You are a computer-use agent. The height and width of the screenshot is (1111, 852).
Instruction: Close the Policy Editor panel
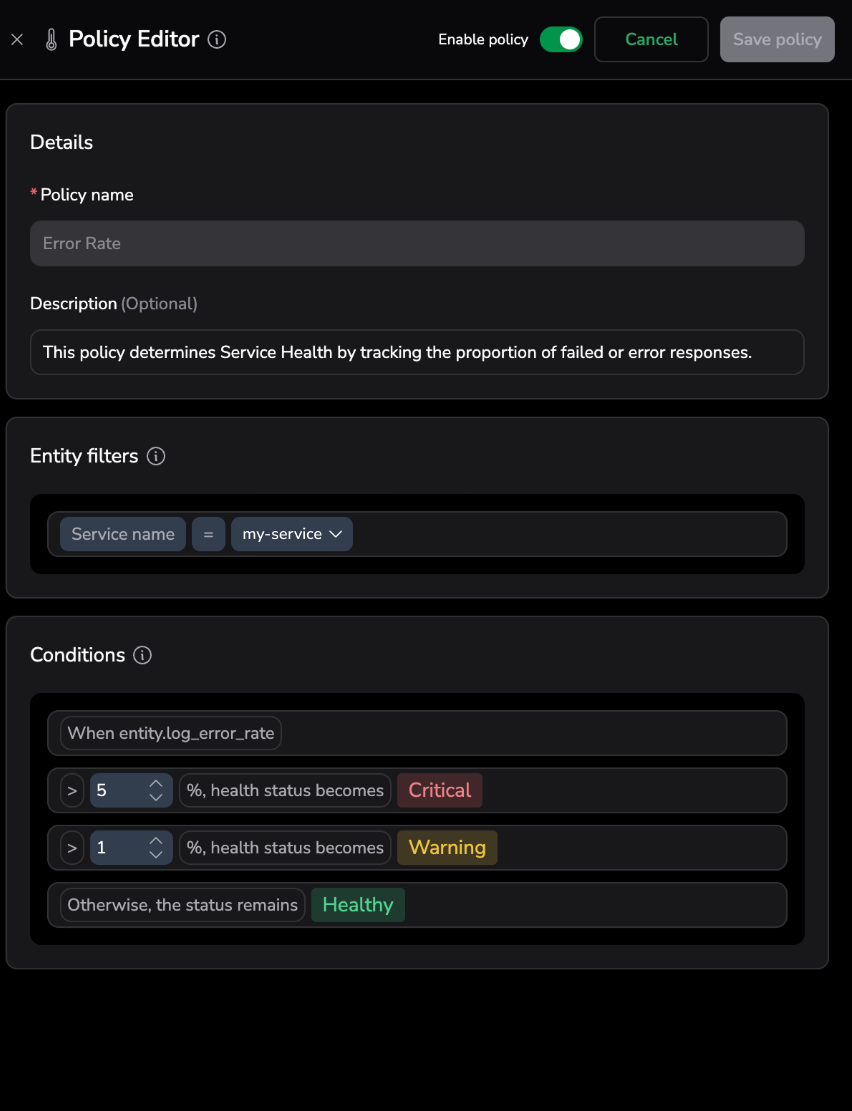coord(17,40)
